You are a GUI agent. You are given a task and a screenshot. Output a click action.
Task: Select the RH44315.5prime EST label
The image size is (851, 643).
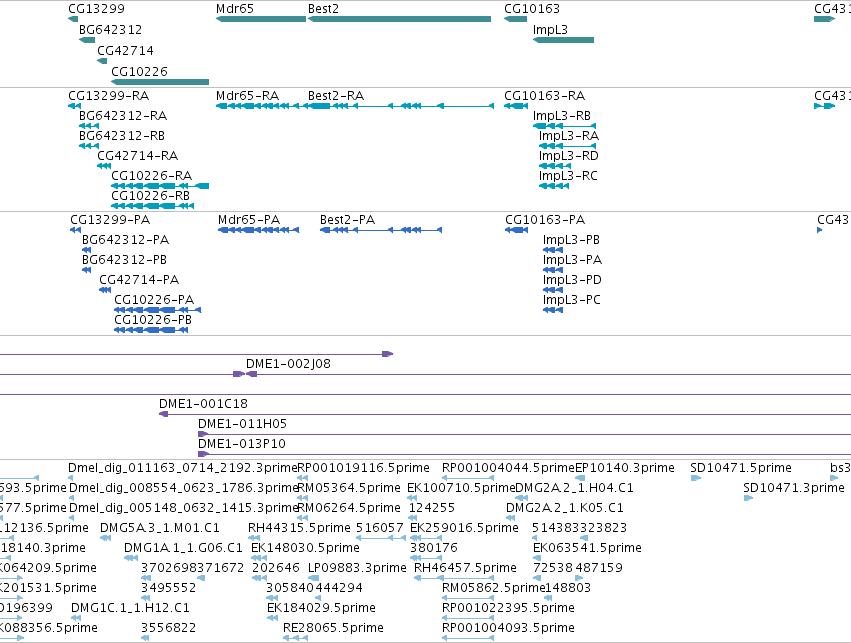[x=300, y=528]
